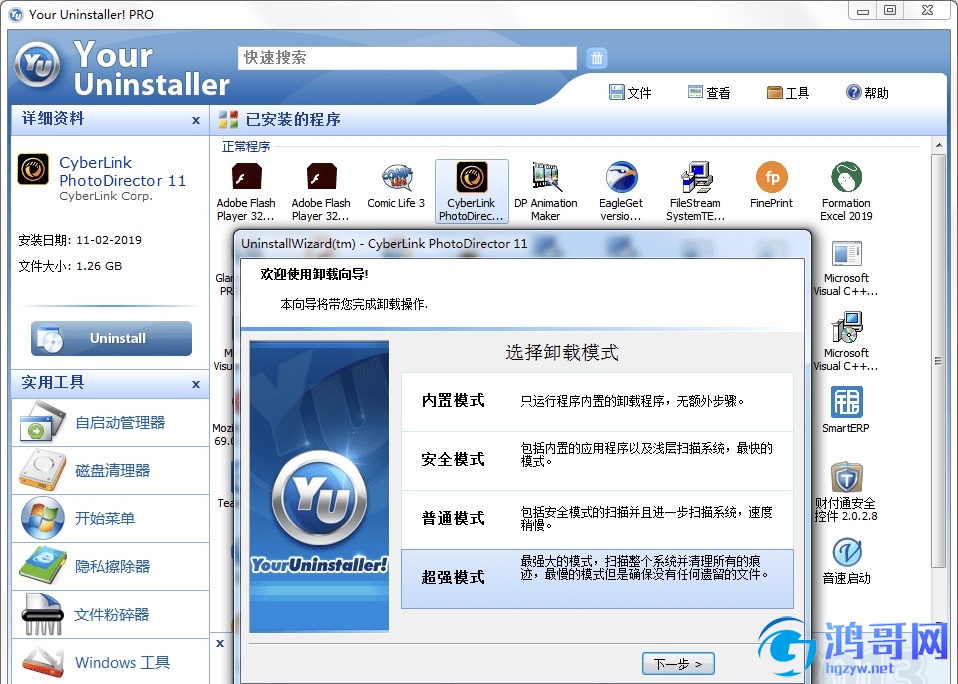Image resolution: width=958 pixels, height=684 pixels.
Task: Open the 开始菜单 start menu tool
Action: 111,518
